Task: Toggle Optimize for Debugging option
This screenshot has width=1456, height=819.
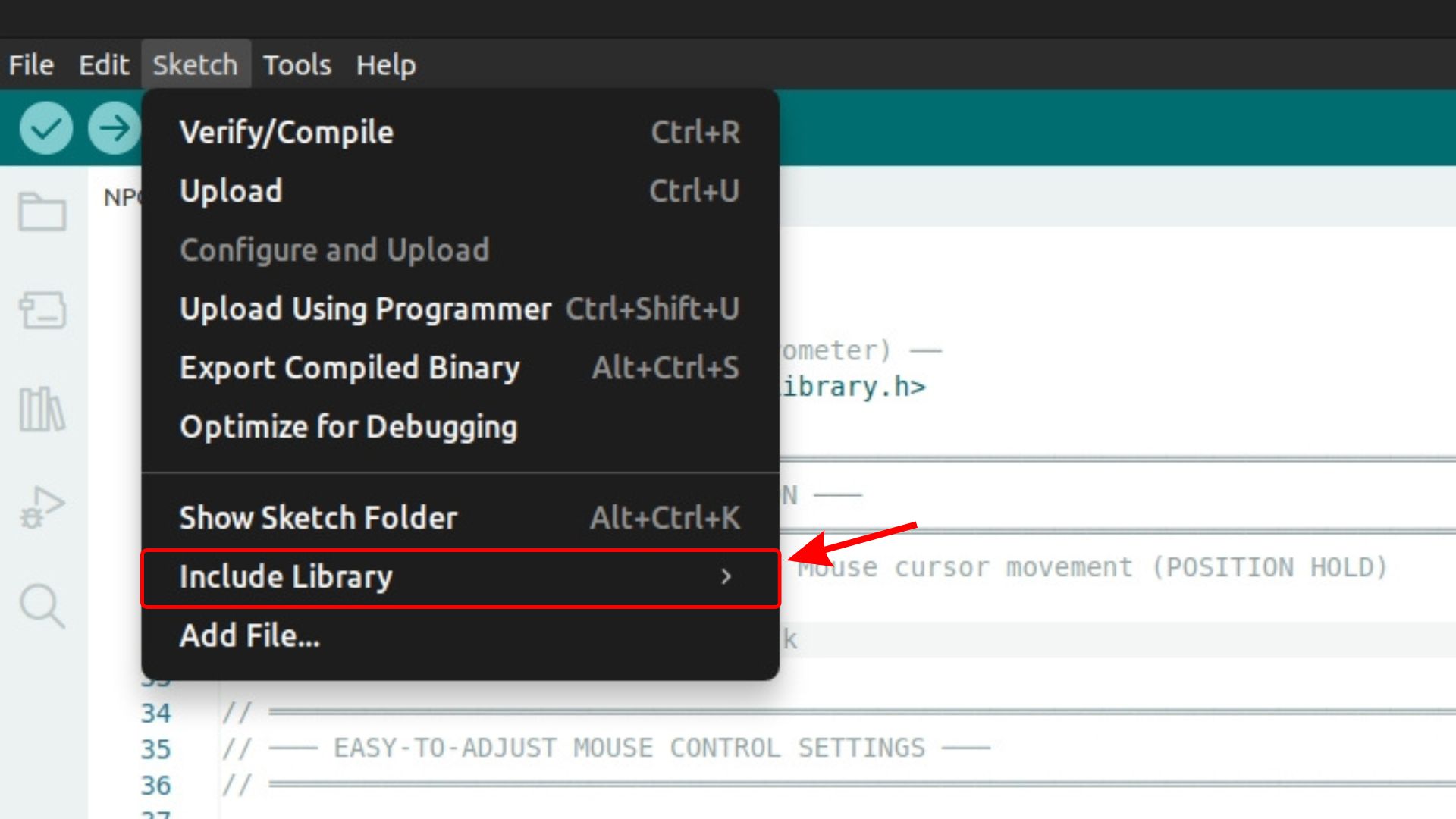Action: (x=460, y=427)
